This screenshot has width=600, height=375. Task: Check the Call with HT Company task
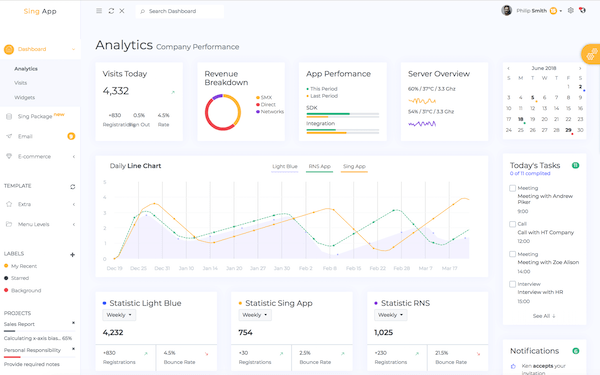(x=512, y=224)
